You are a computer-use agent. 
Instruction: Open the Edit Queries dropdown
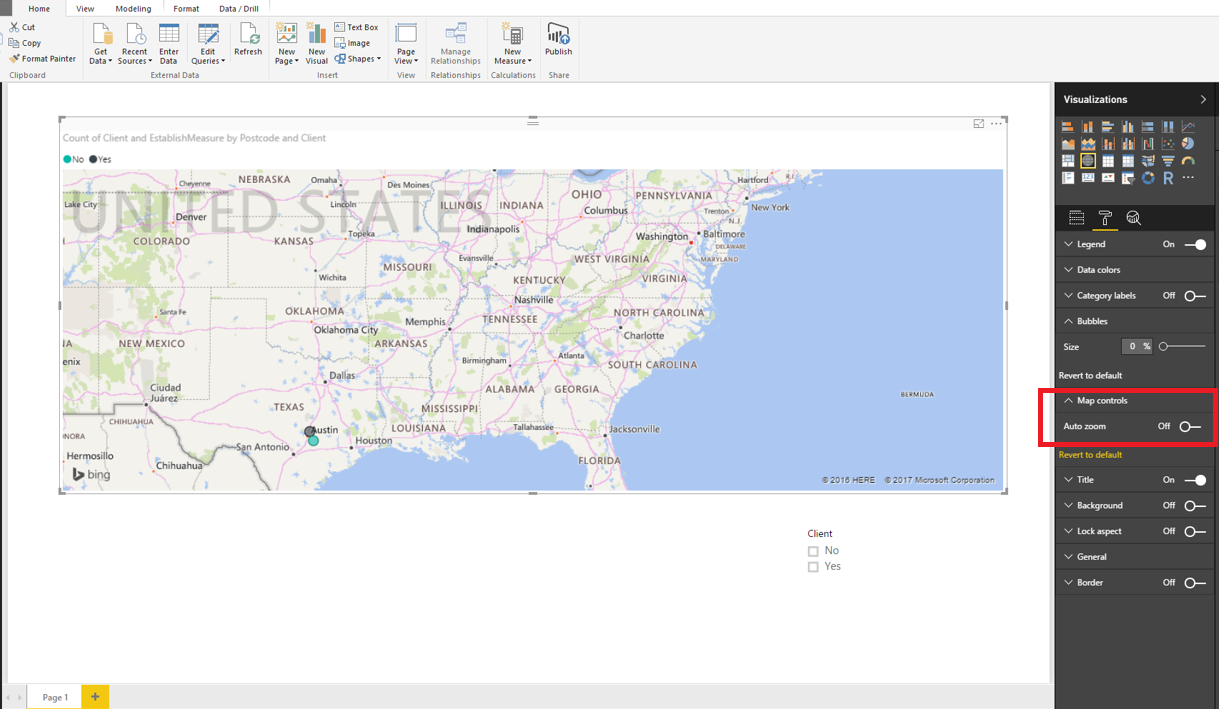click(208, 43)
